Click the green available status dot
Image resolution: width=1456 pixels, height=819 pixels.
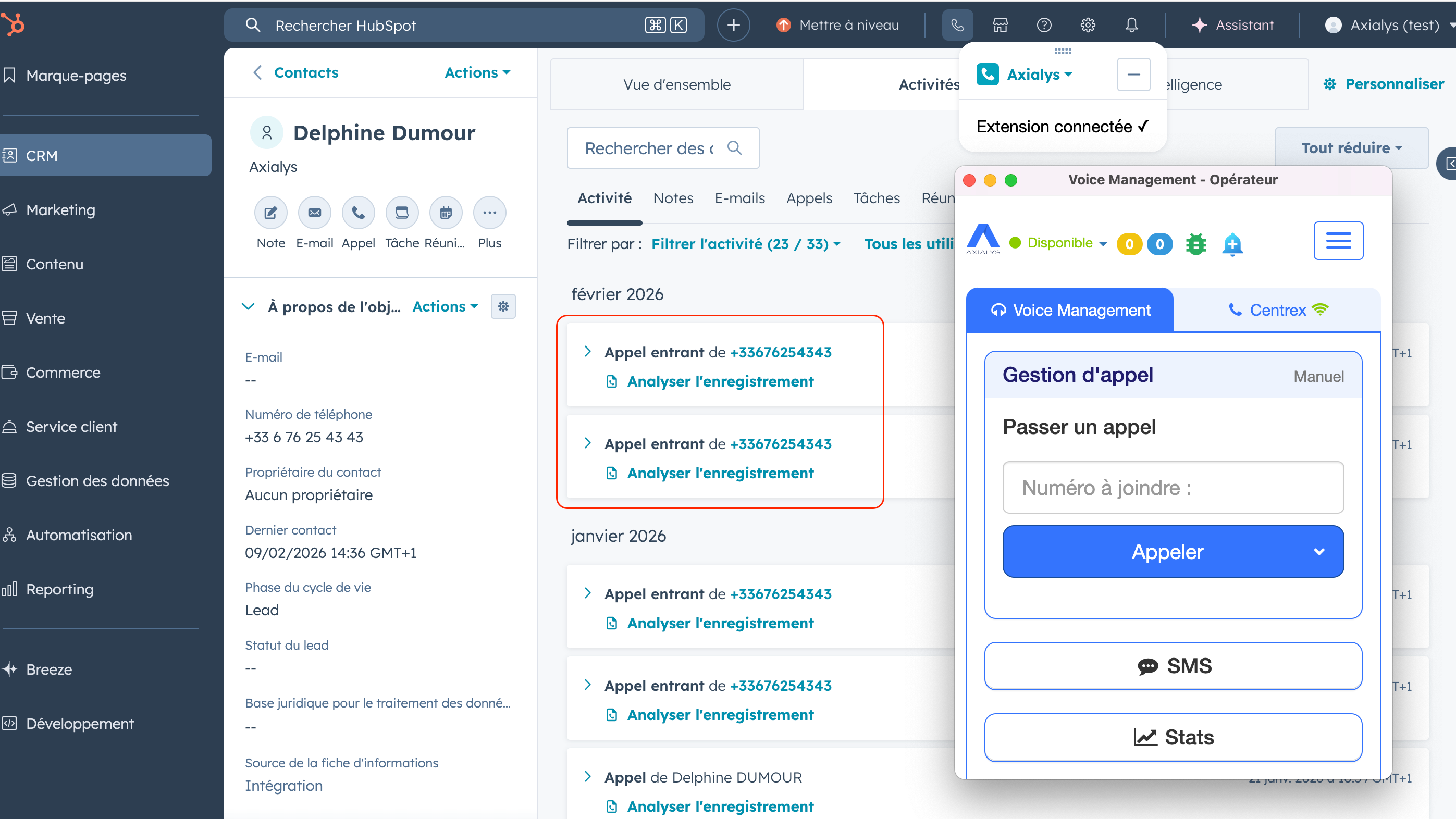(x=1015, y=242)
